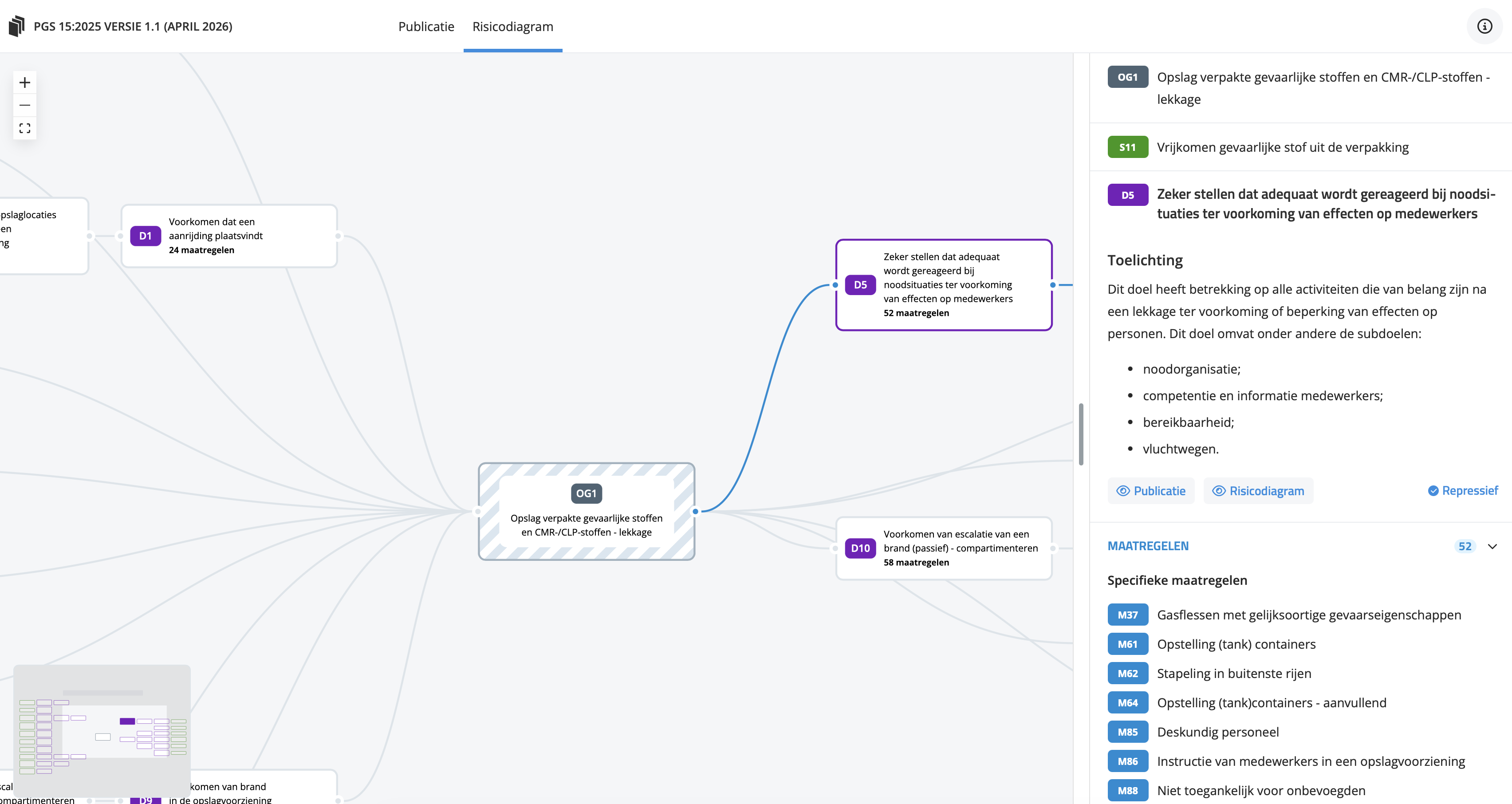Open measure Deskundig personeel
The image size is (1512, 804).
click(x=1217, y=732)
